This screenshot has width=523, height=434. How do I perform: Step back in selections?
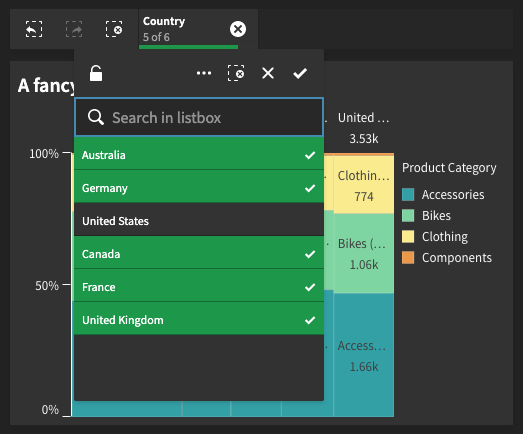(34, 29)
